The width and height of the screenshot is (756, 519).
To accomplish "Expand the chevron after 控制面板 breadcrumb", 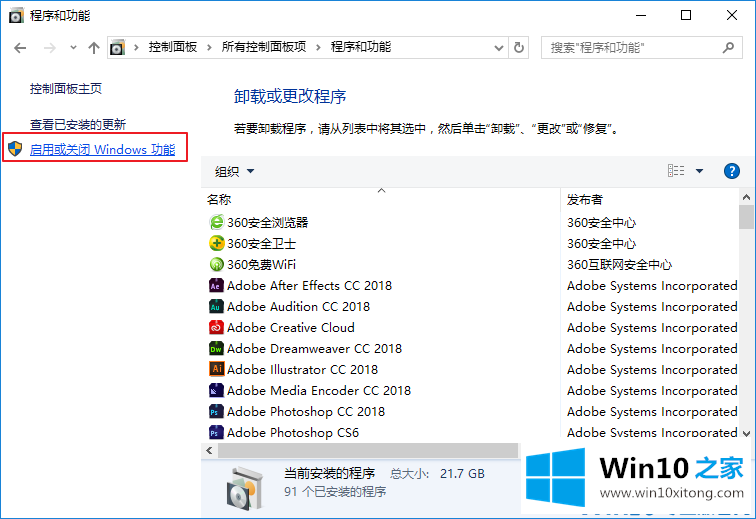I will coord(209,47).
